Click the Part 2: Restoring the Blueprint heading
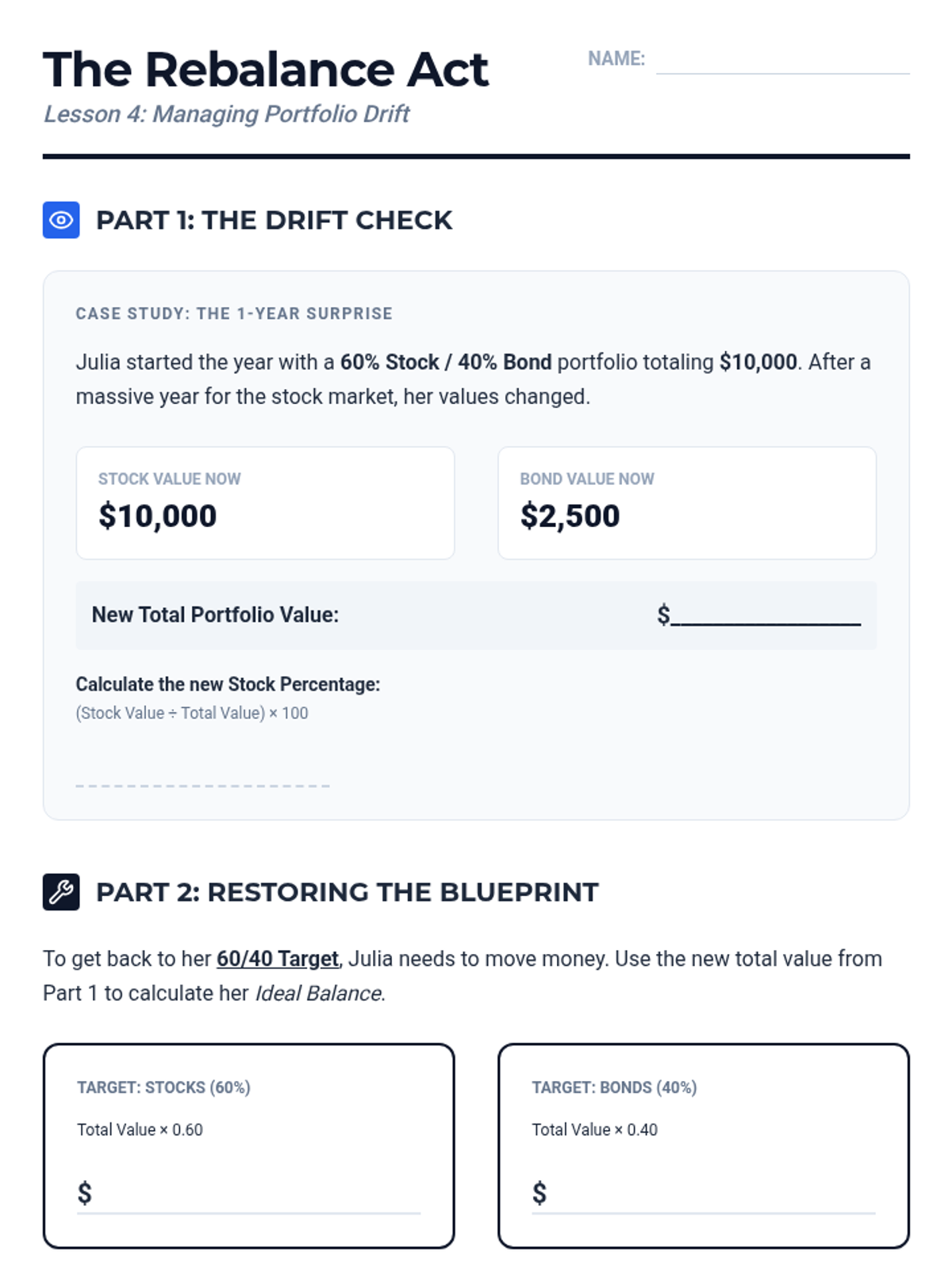This screenshot has height=1270, width=952. 347,892
